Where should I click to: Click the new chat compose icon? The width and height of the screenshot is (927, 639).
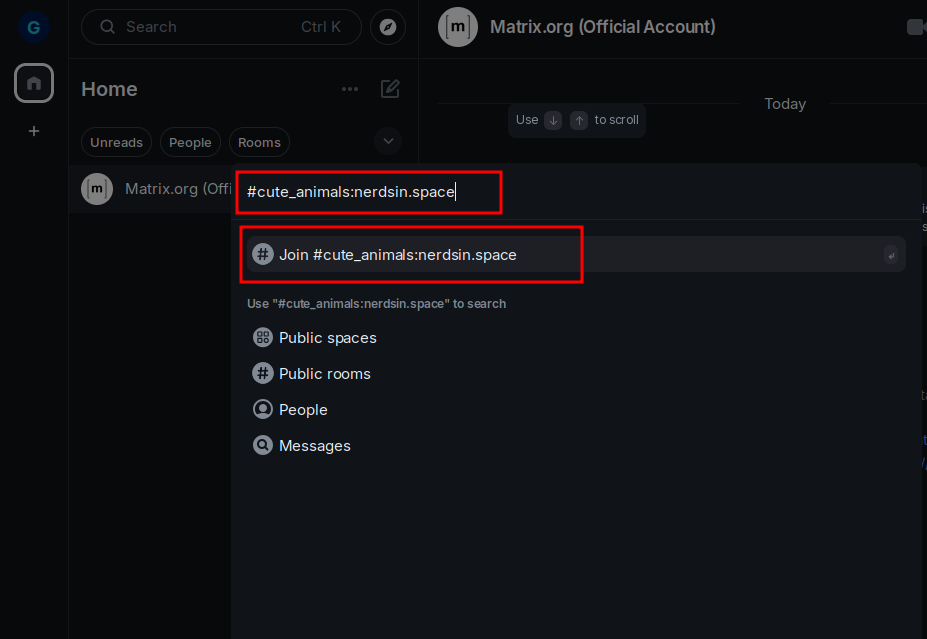click(390, 89)
